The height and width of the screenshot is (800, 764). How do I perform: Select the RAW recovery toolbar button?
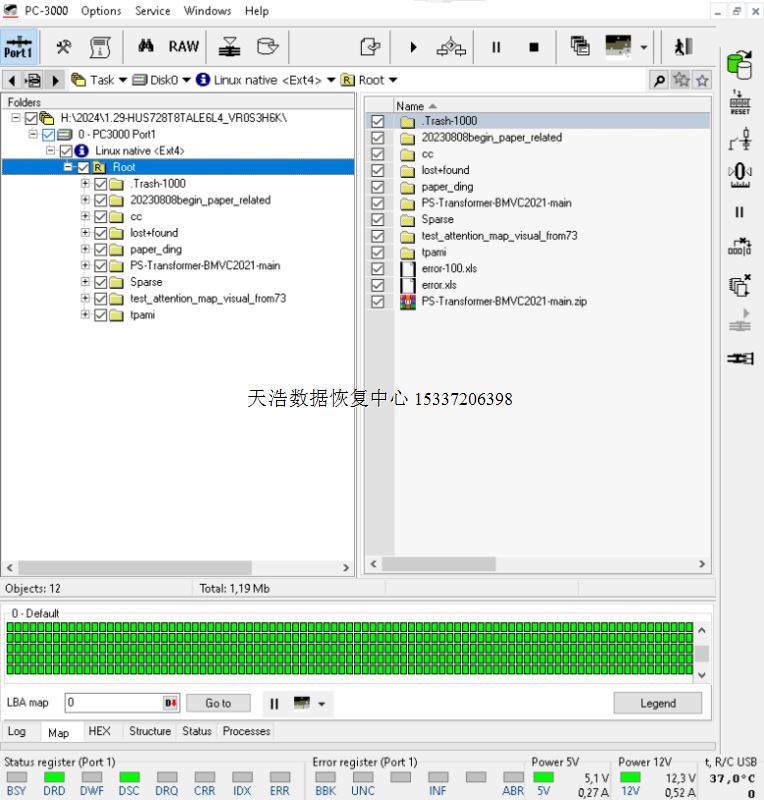pos(183,47)
